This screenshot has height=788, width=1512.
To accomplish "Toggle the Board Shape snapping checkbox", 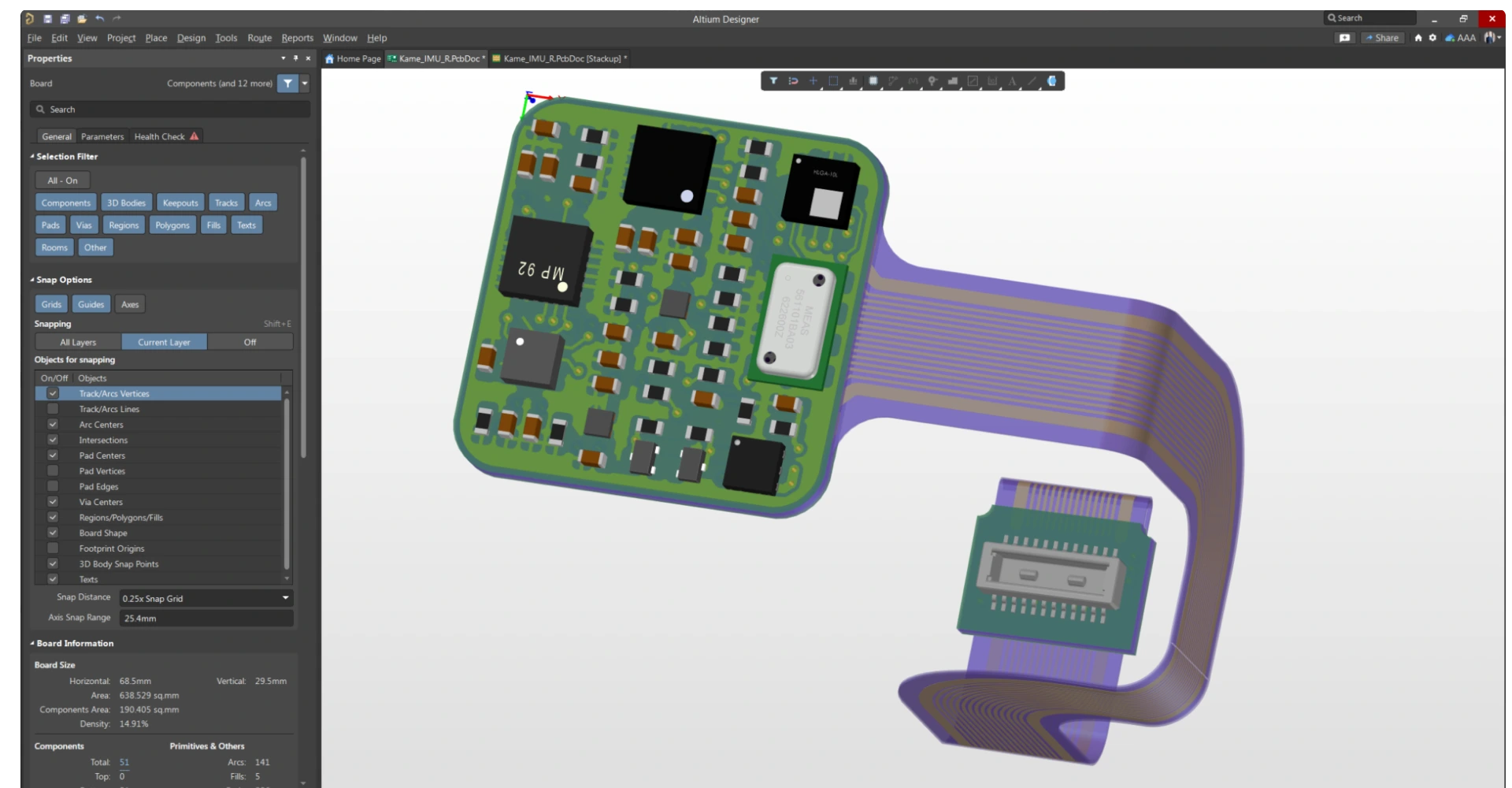I will pyautogui.click(x=53, y=533).
